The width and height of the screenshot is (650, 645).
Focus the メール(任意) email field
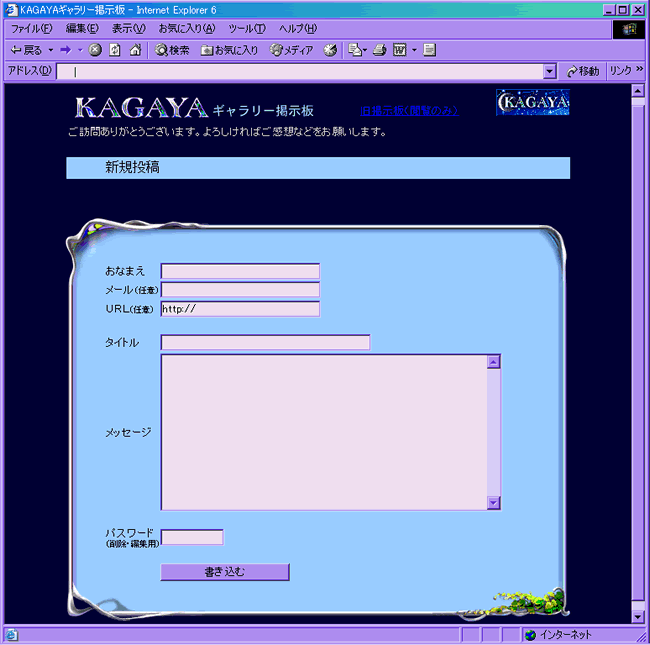240,289
